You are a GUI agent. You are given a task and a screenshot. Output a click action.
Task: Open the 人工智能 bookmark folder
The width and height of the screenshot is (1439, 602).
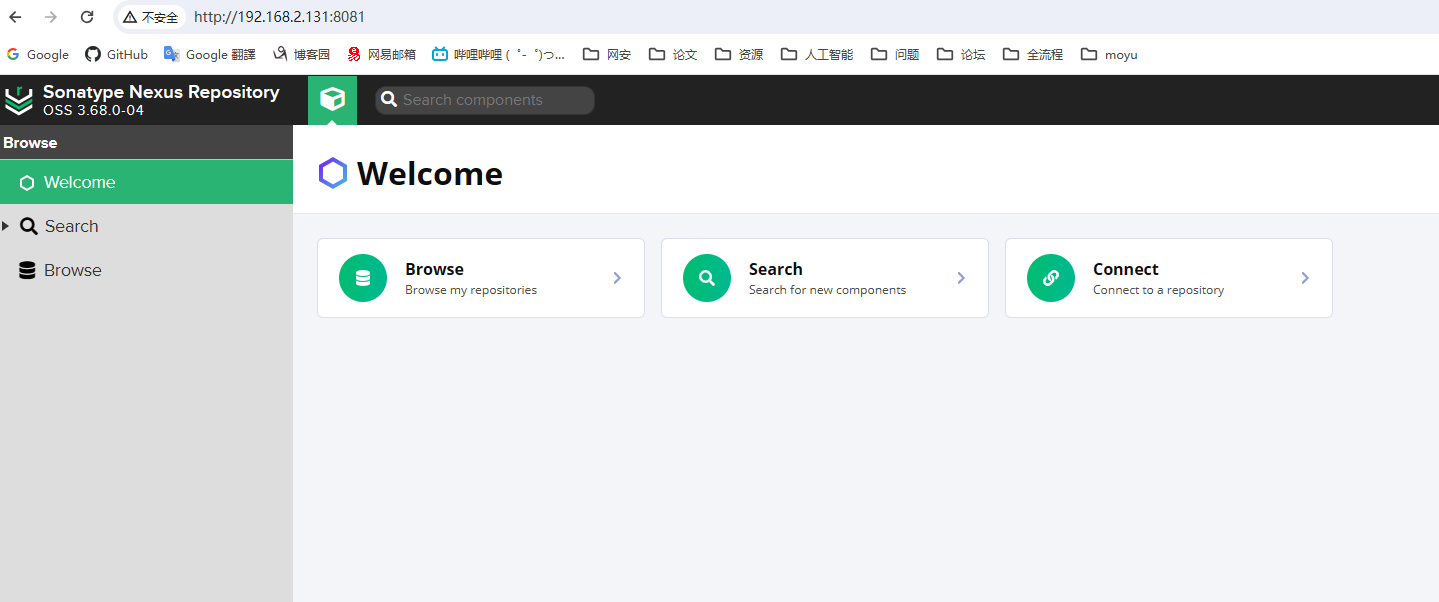[x=817, y=55]
